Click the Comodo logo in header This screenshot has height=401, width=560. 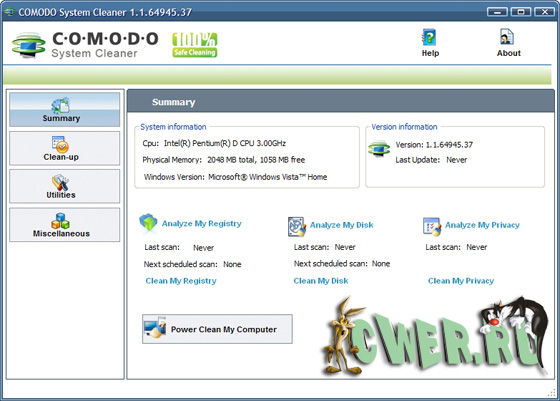coord(29,45)
